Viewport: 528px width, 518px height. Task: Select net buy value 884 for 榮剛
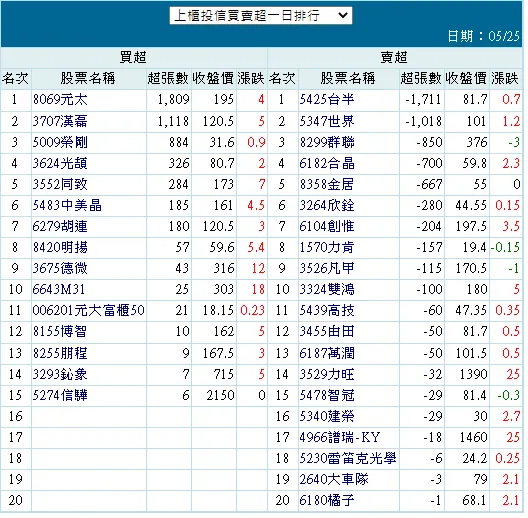[179, 142]
